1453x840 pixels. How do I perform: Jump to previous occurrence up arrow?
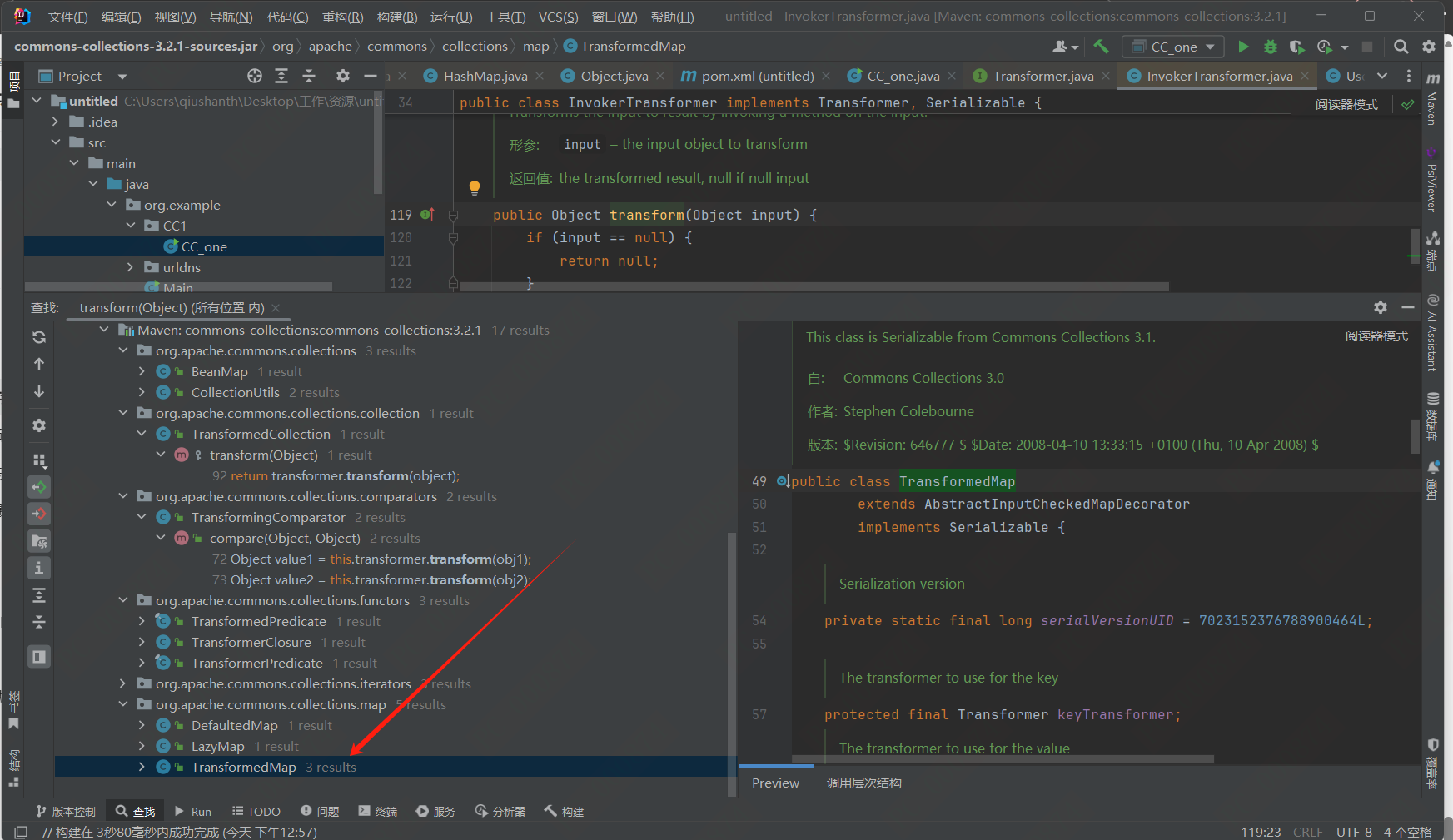click(x=39, y=364)
